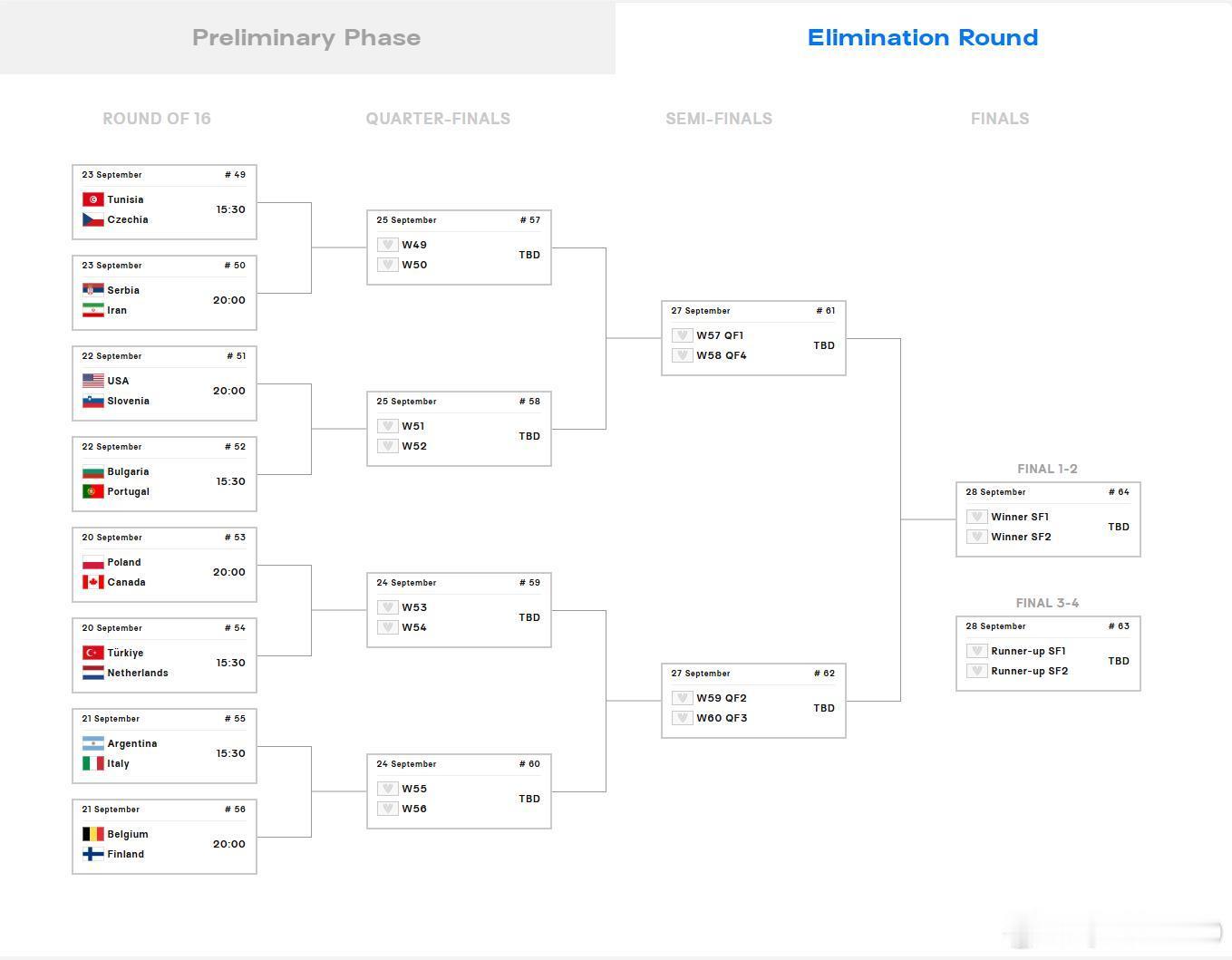Click the USA flag icon

[92, 381]
